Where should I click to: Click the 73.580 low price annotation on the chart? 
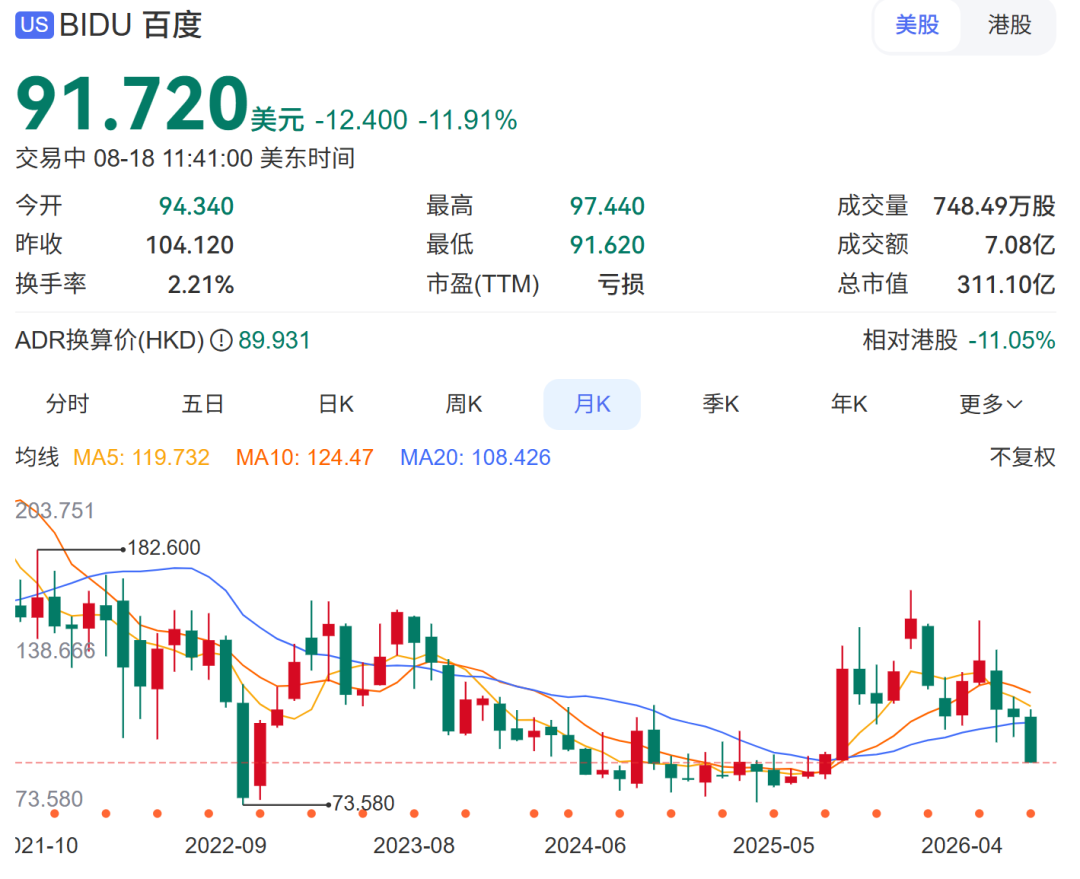click(x=363, y=803)
